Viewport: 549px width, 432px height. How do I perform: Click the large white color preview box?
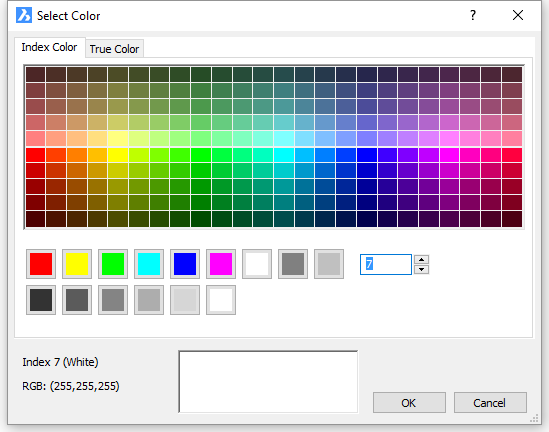[268, 382]
